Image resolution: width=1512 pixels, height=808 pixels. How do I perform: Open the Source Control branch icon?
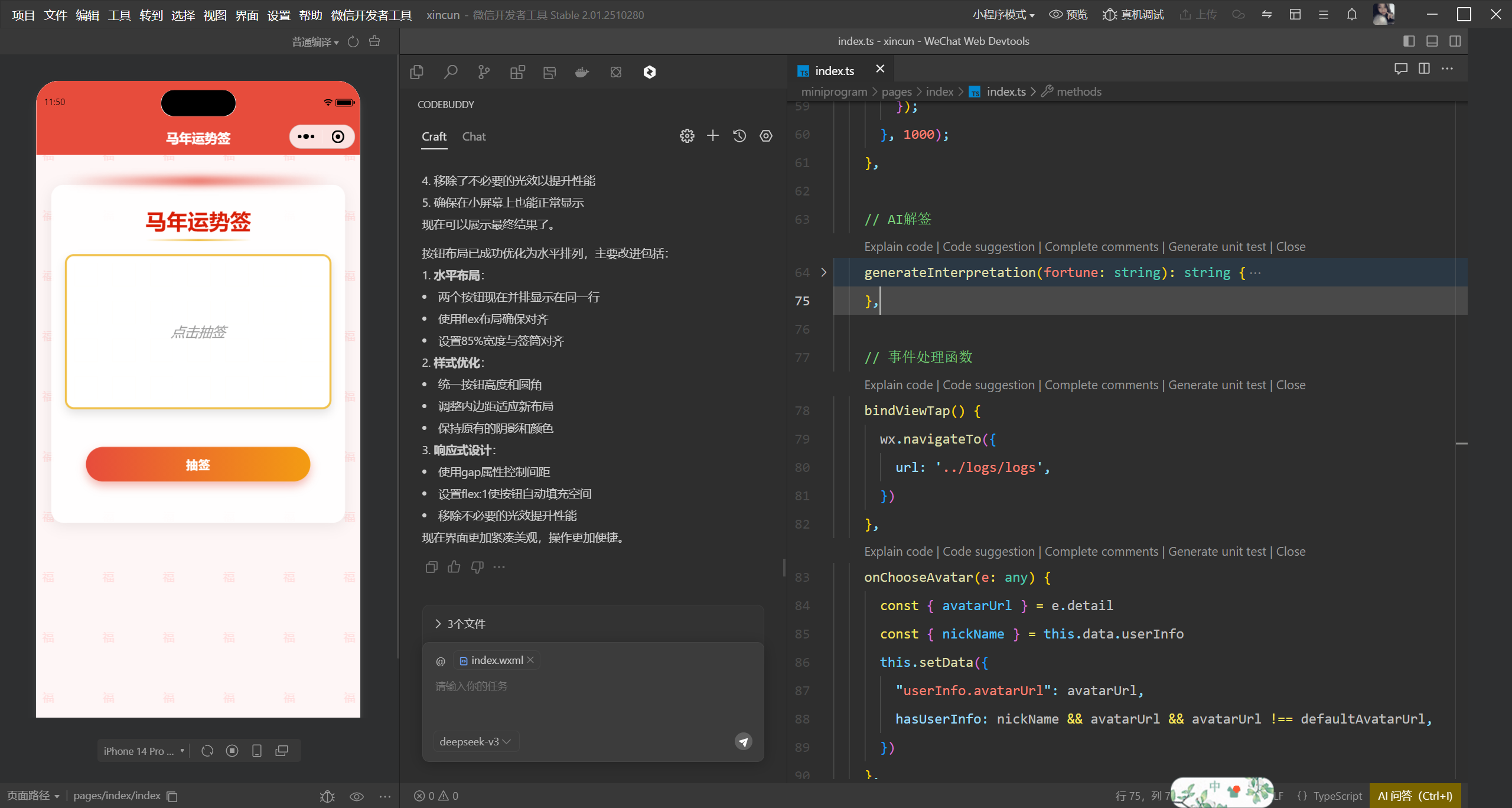tap(484, 72)
